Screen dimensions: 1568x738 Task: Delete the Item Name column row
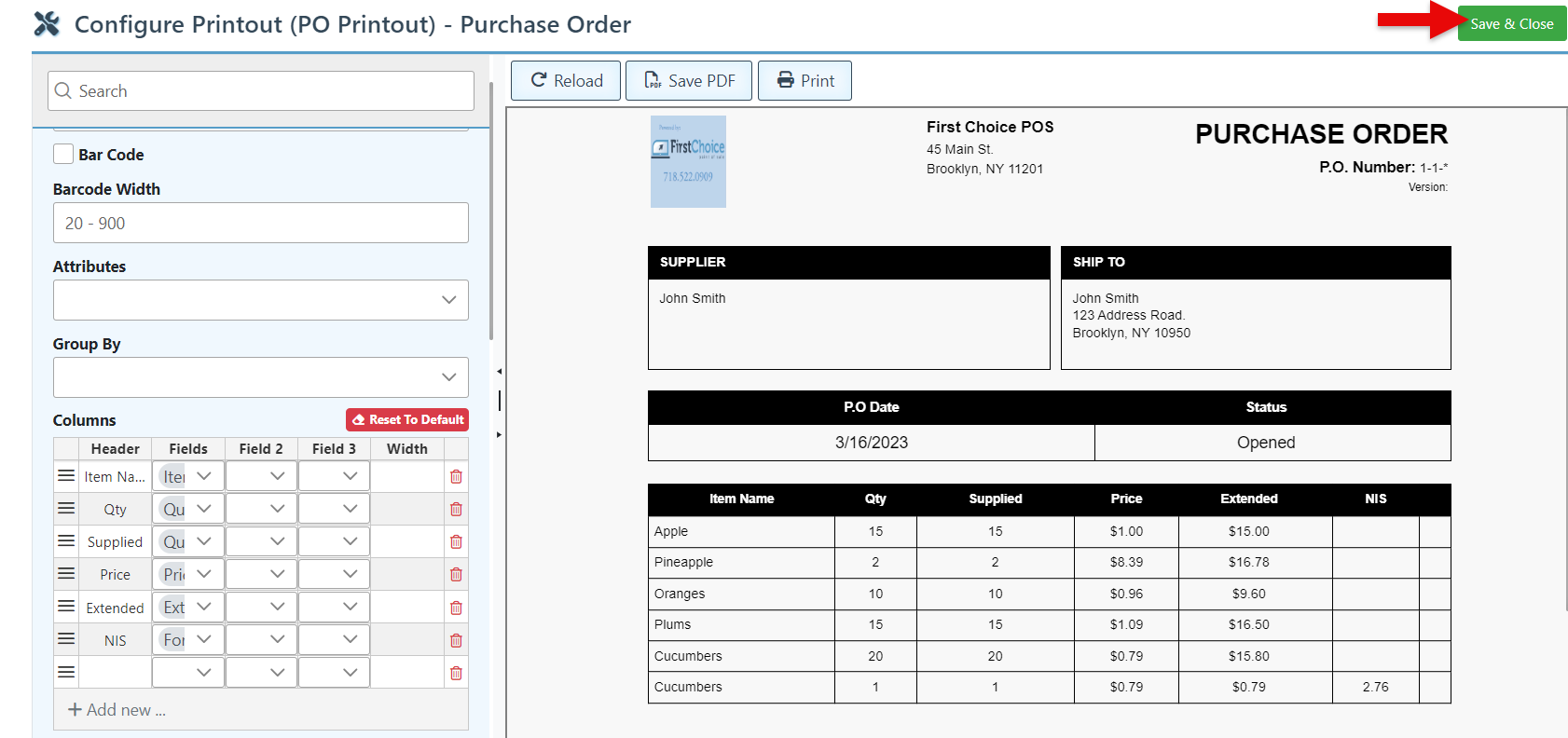pos(456,477)
